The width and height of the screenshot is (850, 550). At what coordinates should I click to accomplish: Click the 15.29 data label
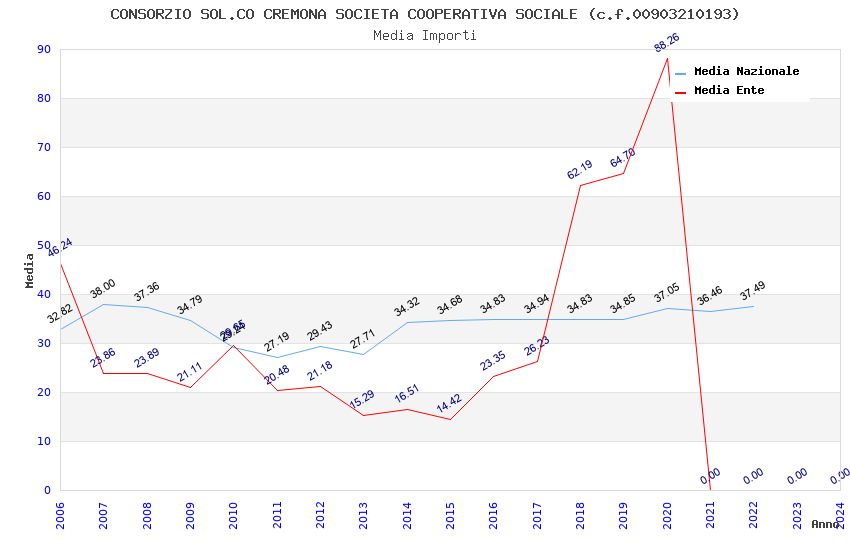pos(362,399)
